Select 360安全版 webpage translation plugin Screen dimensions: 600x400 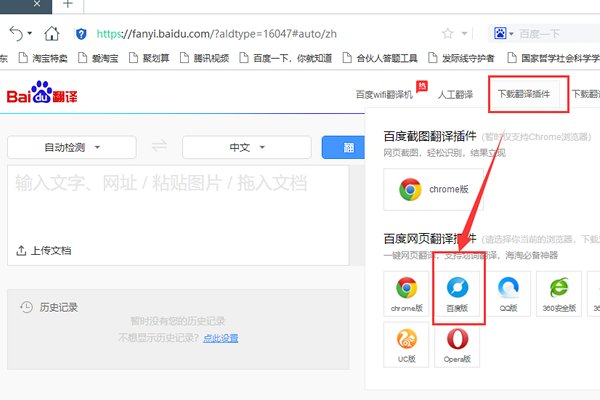[559, 294]
